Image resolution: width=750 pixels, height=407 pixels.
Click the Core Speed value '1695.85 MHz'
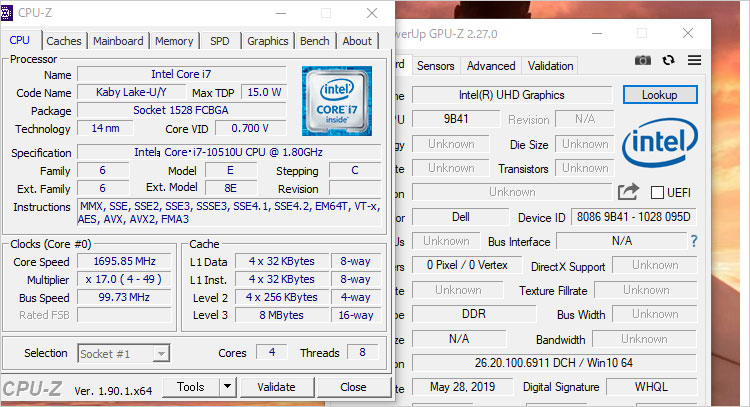124,261
